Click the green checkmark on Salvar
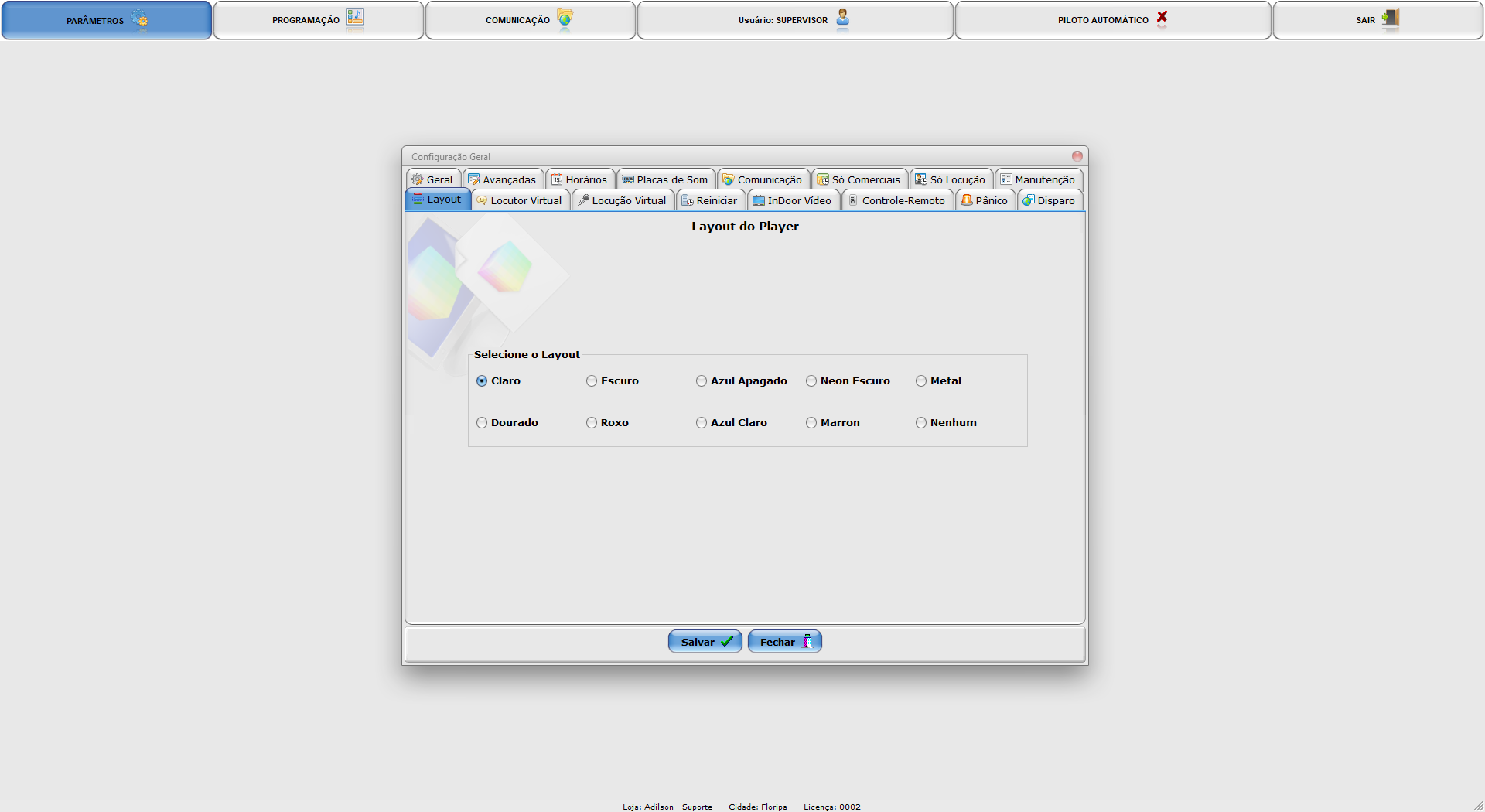Viewport: 1485px width, 812px height. [x=727, y=641]
